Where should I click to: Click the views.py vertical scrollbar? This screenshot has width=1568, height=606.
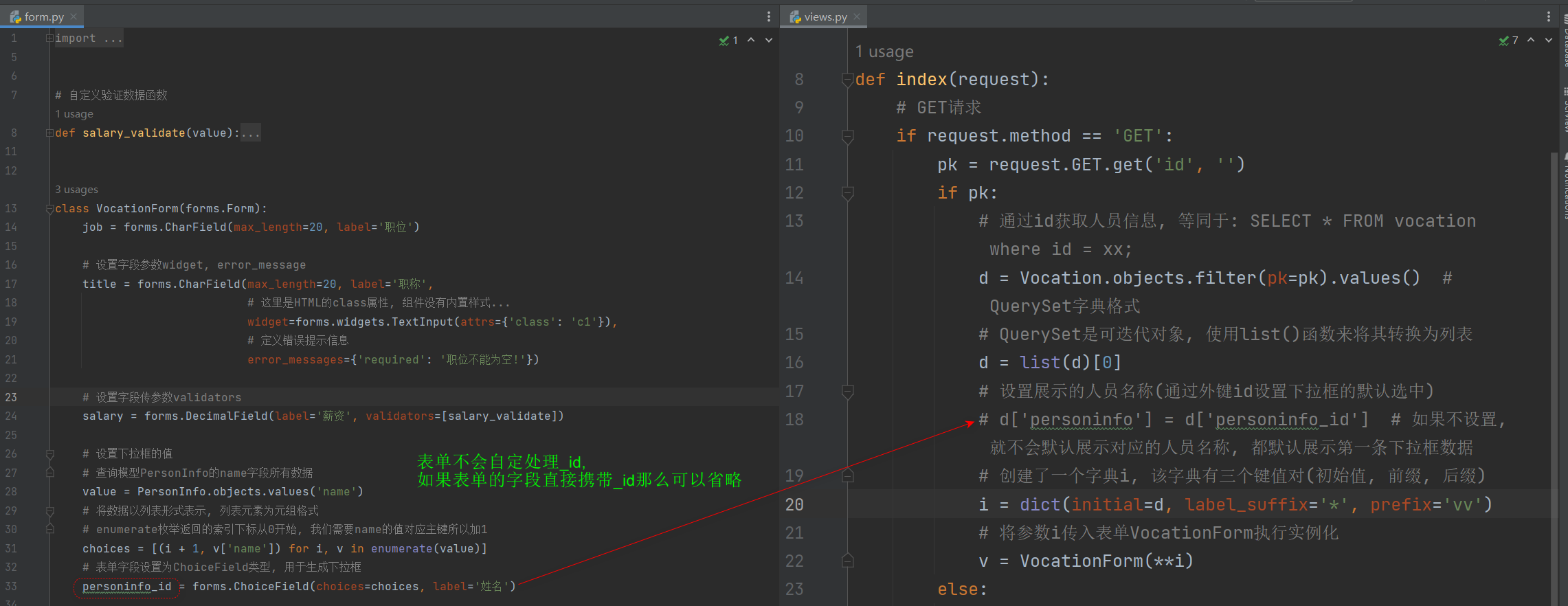pyautogui.click(x=1554, y=378)
